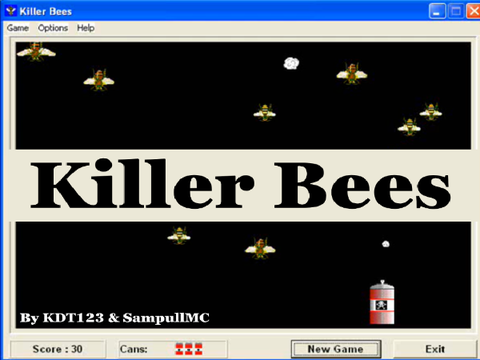Start a New Game
Viewport: 480px width, 360px height.
(x=336, y=349)
